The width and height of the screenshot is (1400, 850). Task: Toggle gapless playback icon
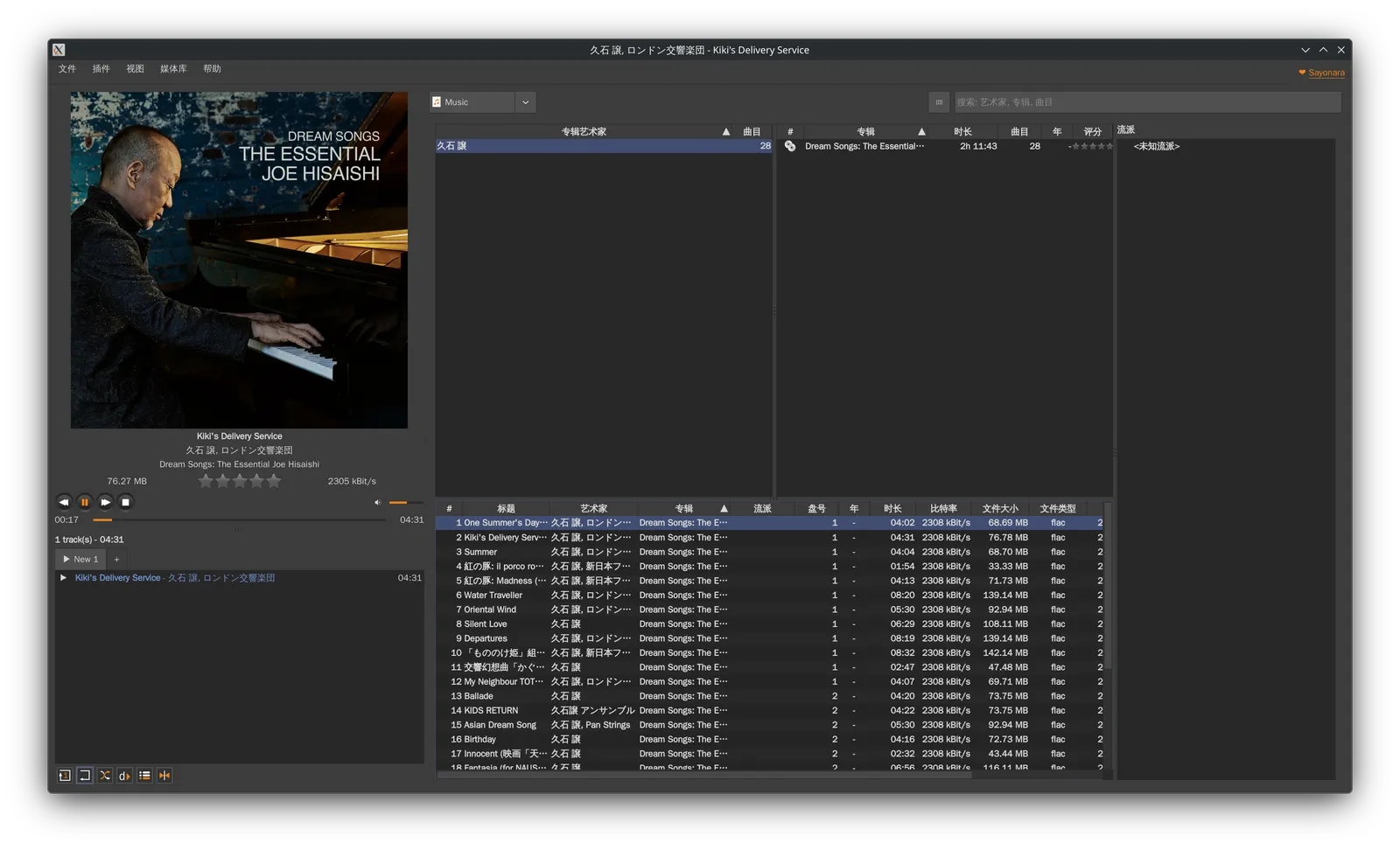pyautogui.click(x=164, y=776)
